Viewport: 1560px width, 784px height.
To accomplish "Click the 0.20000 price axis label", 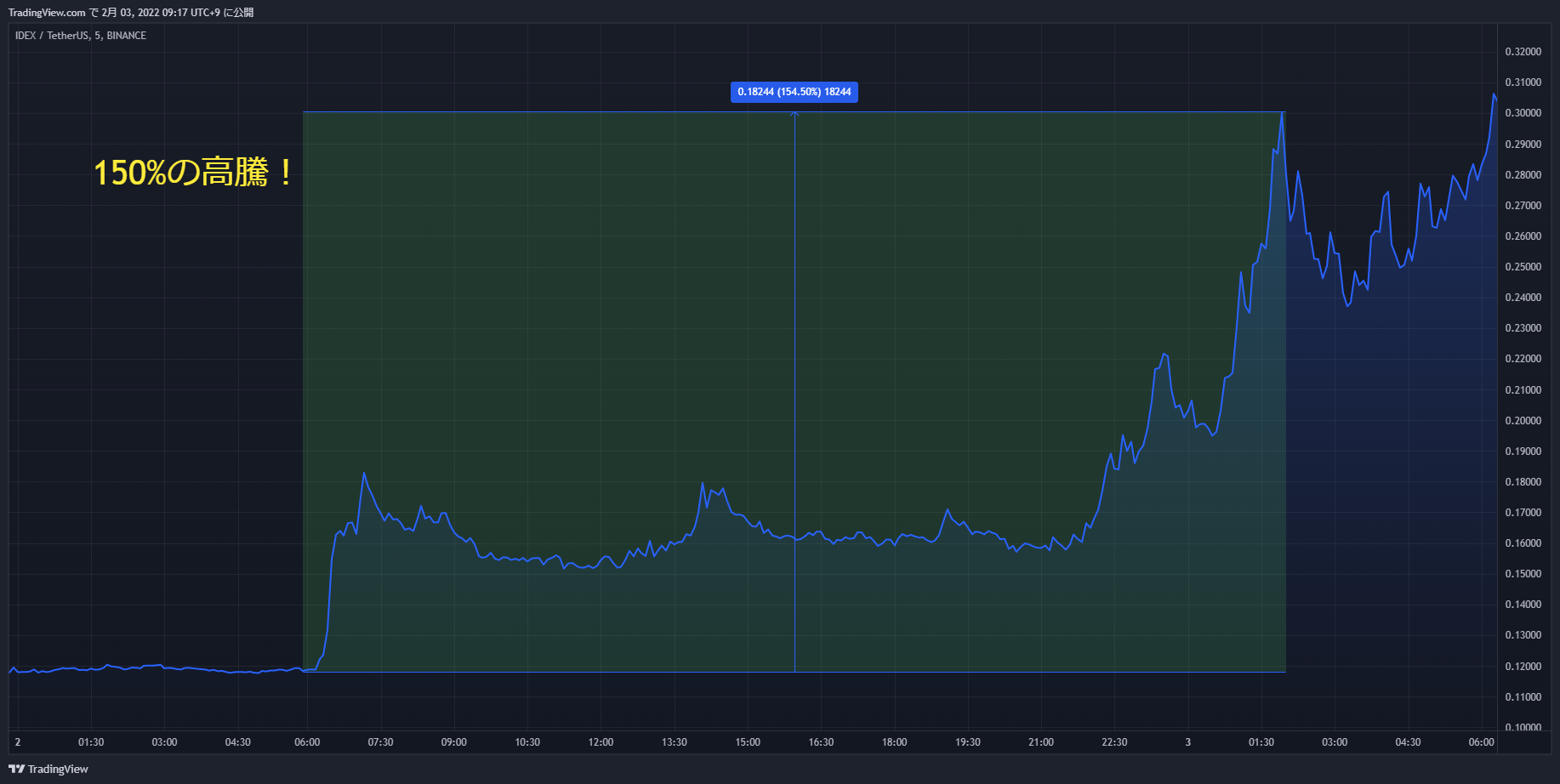I will [1523, 421].
